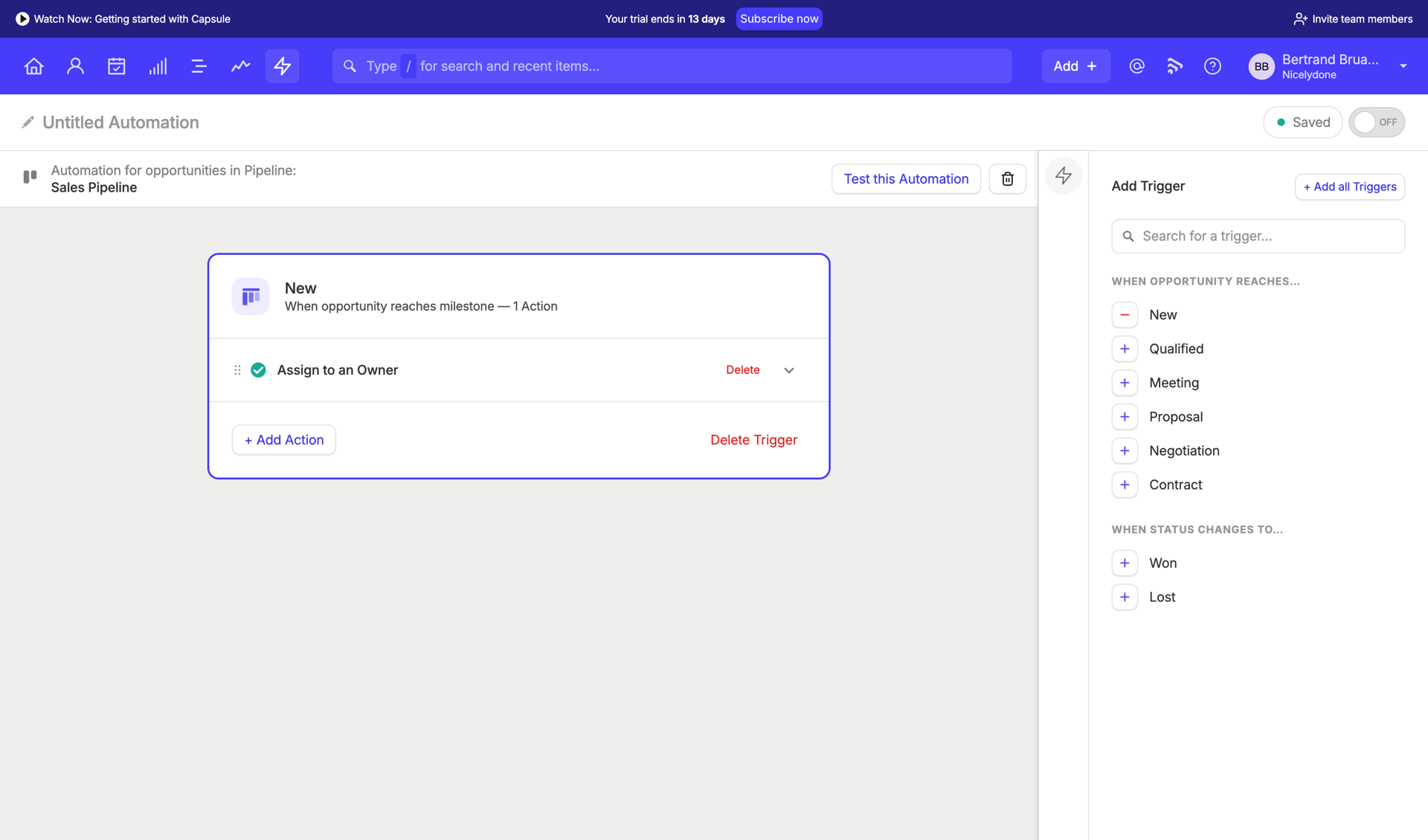The width and height of the screenshot is (1428, 840).
Task: Open the Reports trend line icon
Action: click(x=240, y=66)
